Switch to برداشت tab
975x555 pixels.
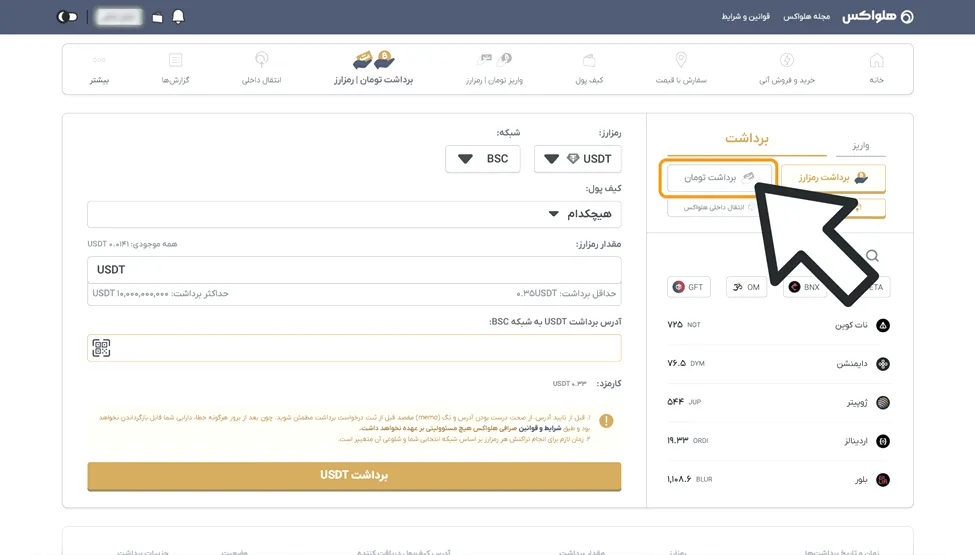coord(747,139)
